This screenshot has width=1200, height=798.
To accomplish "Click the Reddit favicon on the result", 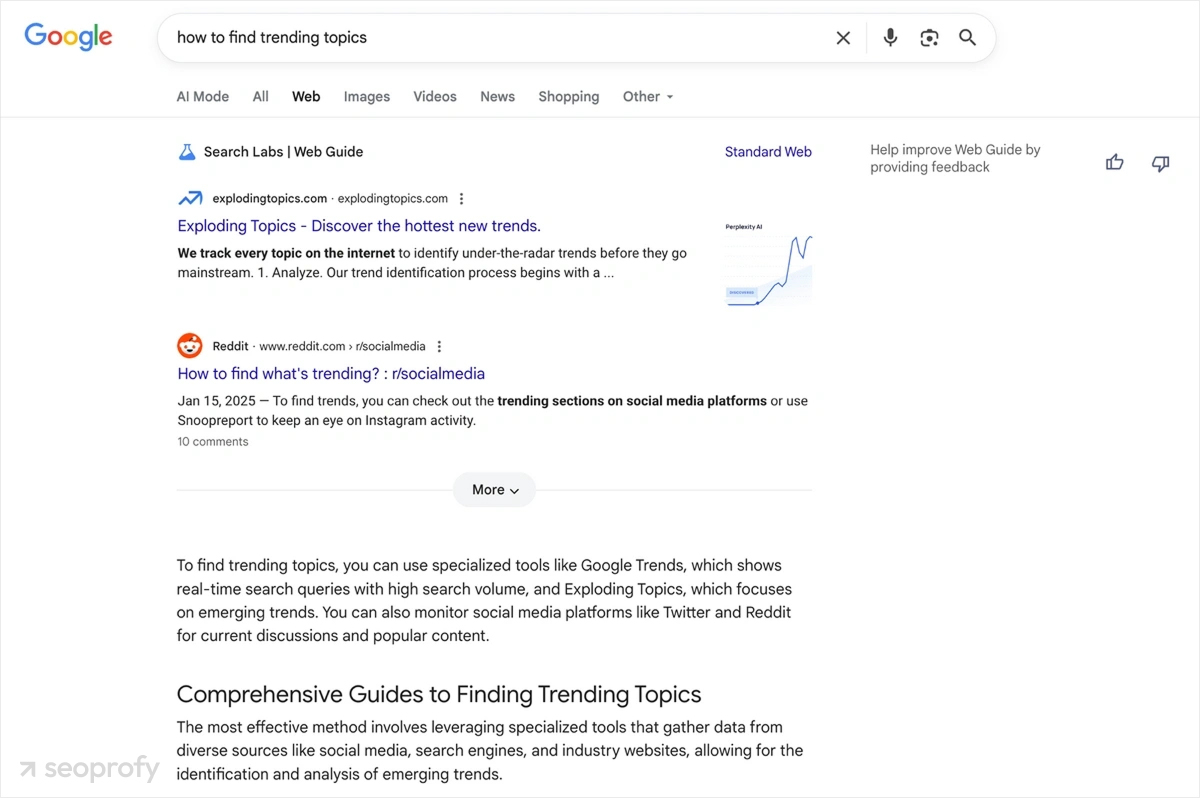I will [189, 345].
